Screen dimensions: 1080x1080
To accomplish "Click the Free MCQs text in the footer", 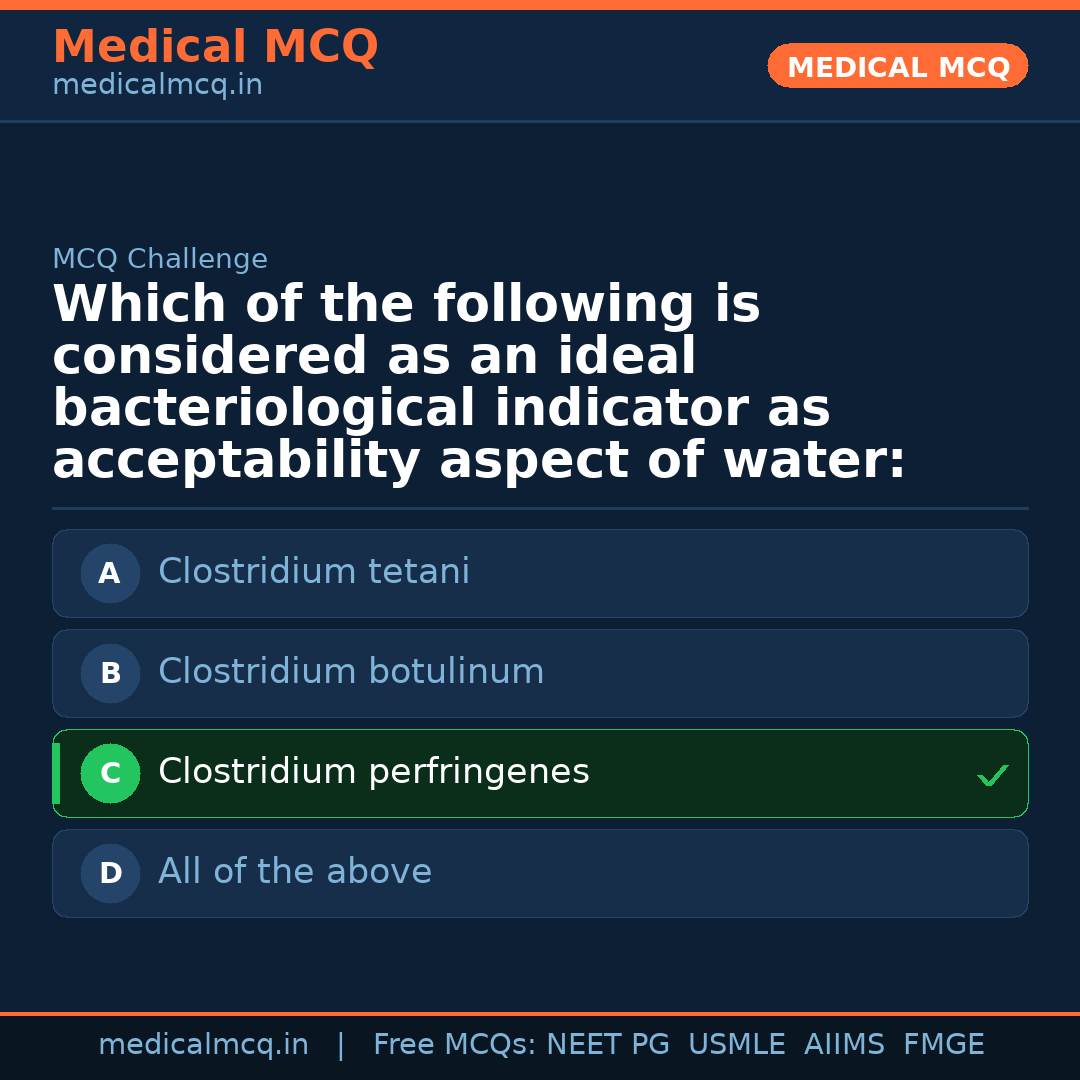I will (x=454, y=1045).
